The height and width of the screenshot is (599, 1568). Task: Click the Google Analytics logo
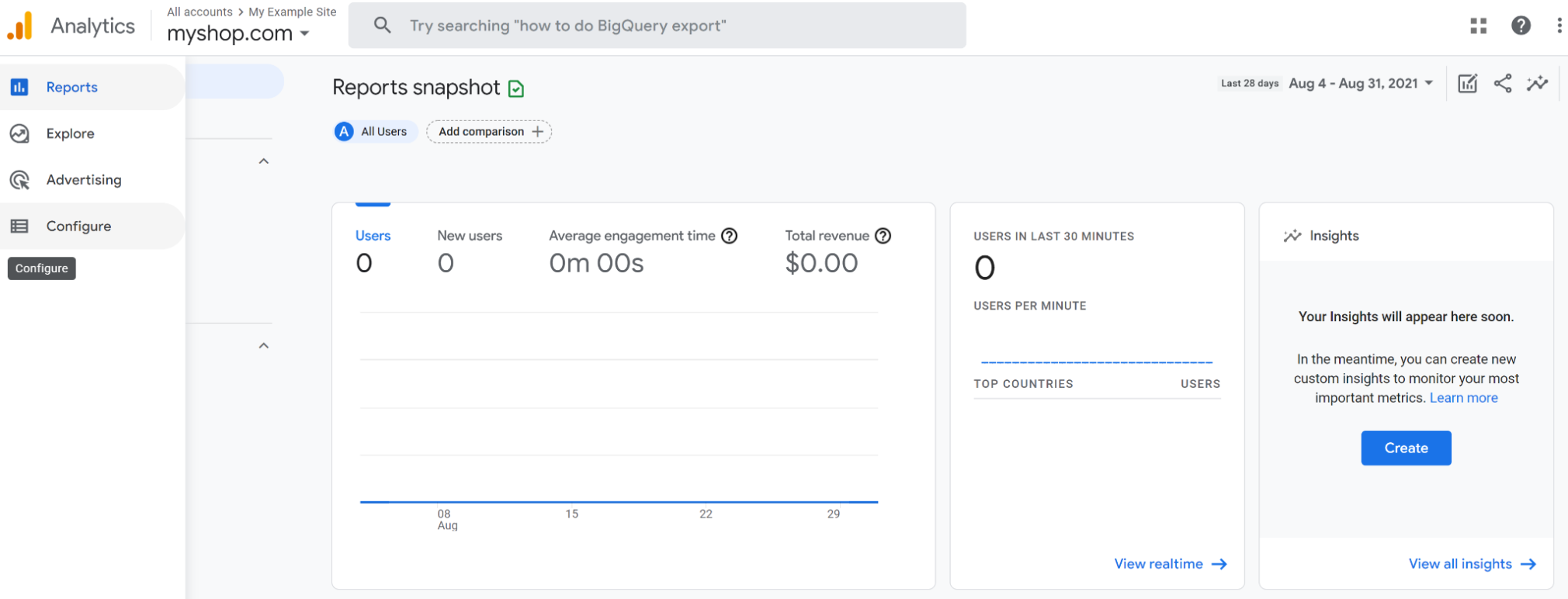(x=19, y=26)
